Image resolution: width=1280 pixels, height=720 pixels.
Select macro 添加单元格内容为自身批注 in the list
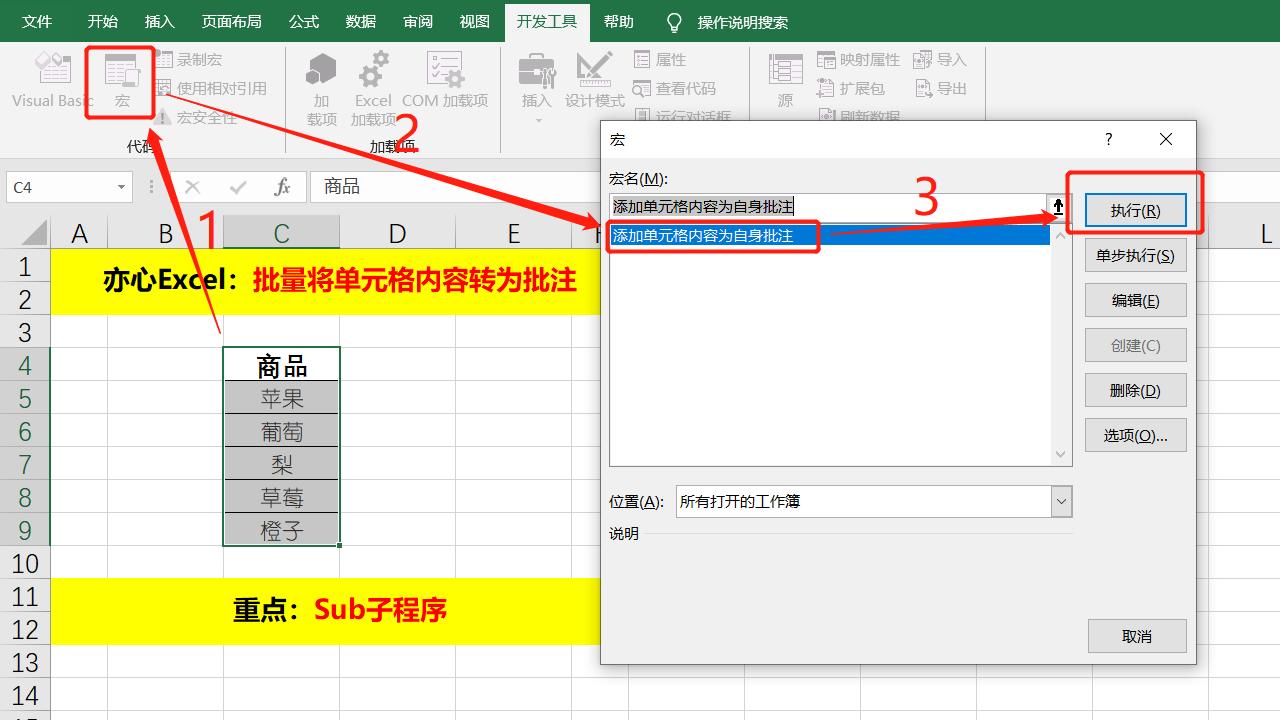click(x=712, y=237)
